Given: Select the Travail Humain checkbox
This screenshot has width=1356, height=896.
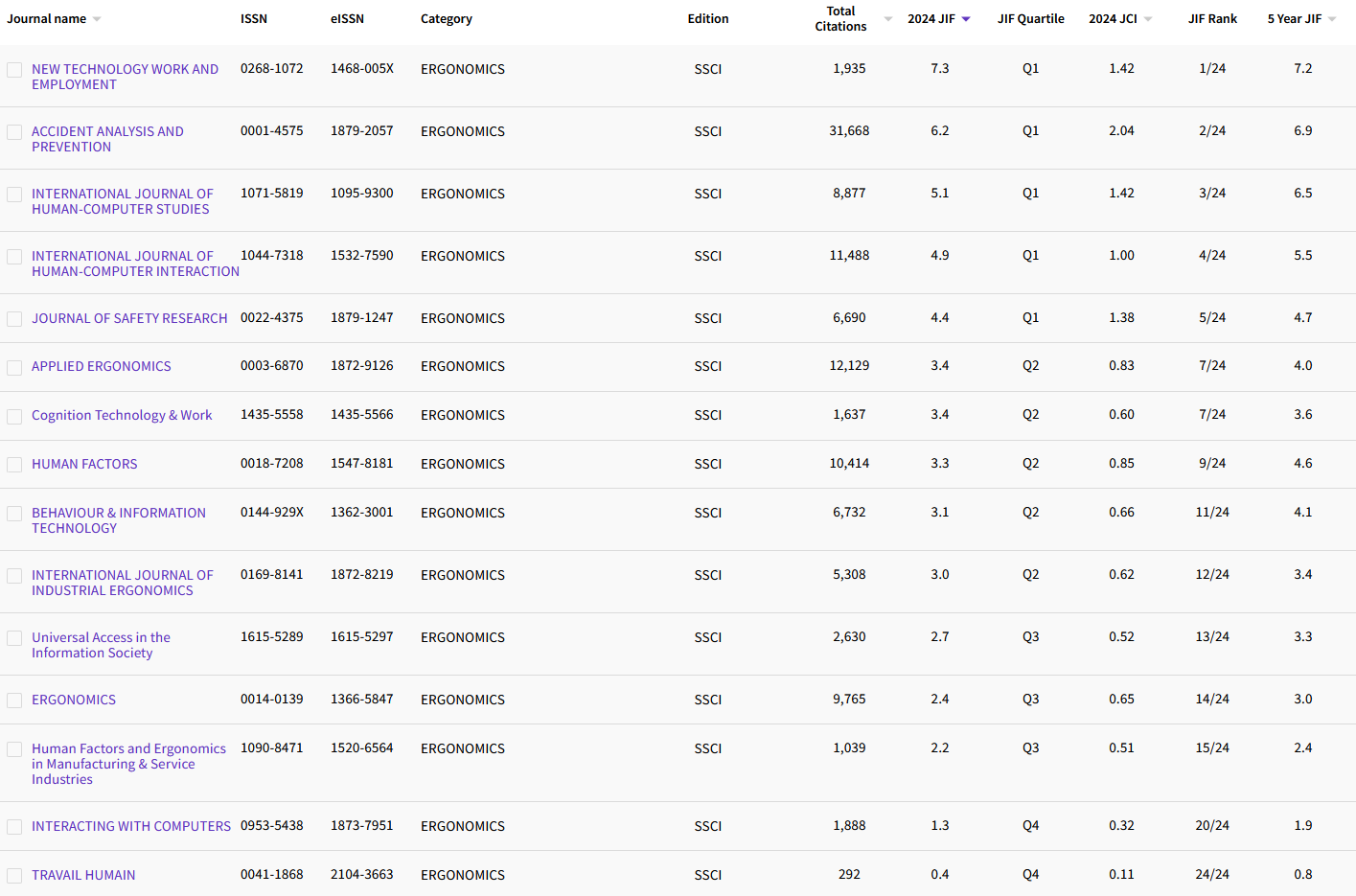Looking at the screenshot, I should click(x=14, y=876).
